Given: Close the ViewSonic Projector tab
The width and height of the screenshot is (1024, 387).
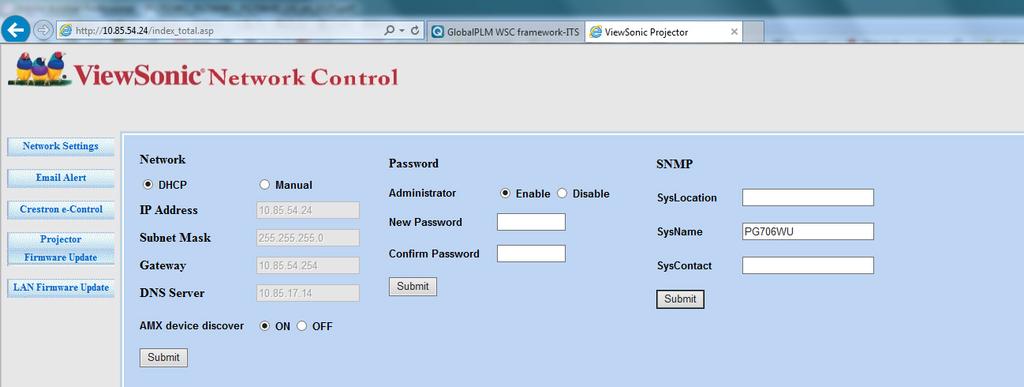Looking at the screenshot, I should pyautogui.click(x=734, y=31).
